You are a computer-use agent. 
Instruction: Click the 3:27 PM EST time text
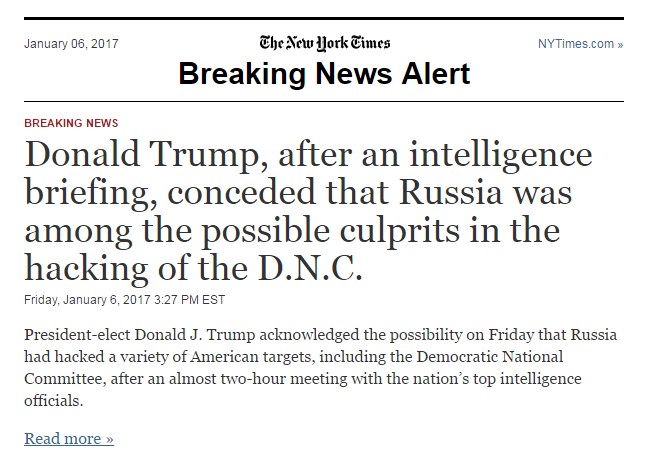pos(189,300)
